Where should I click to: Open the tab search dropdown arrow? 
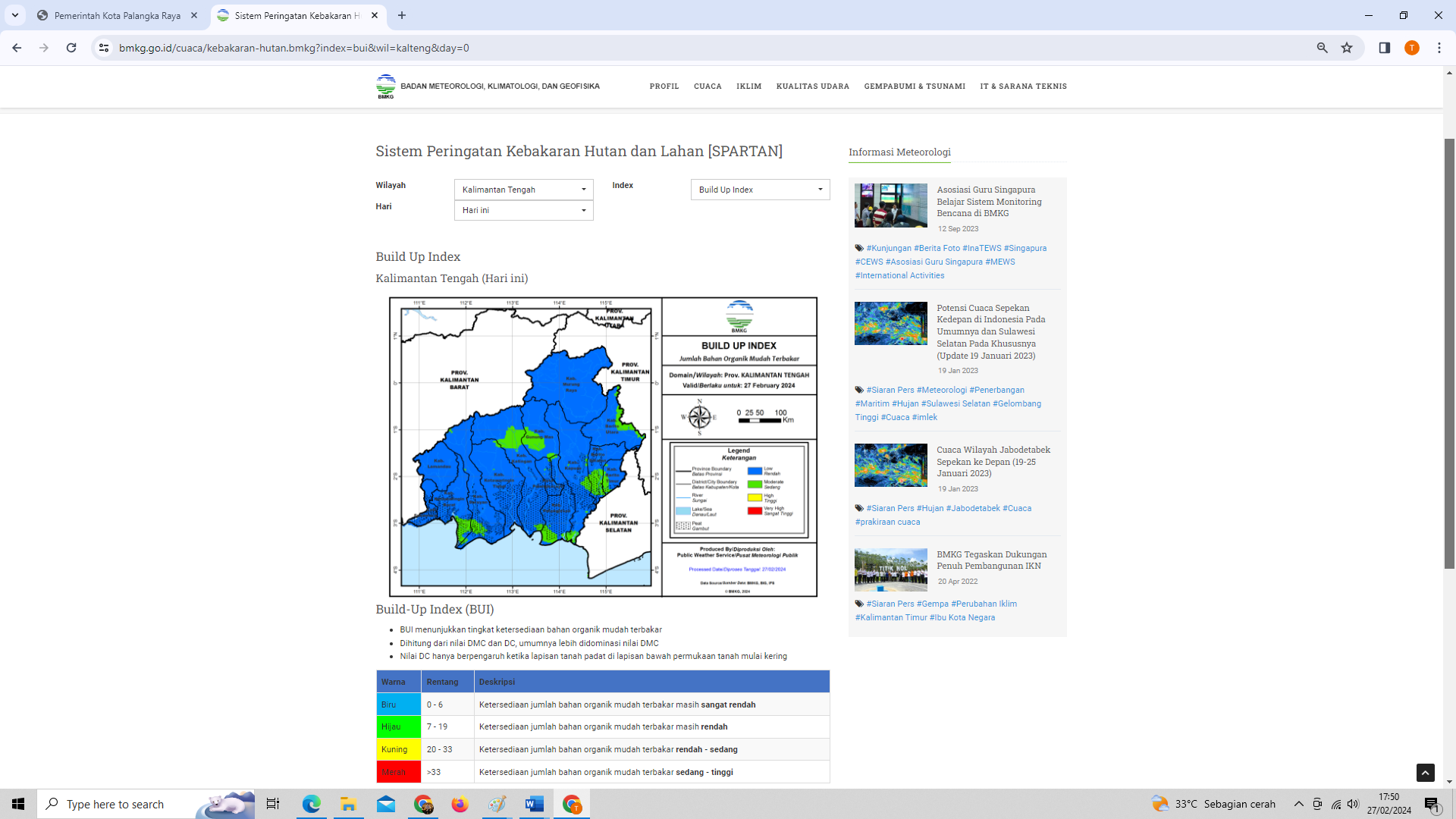(x=15, y=15)
